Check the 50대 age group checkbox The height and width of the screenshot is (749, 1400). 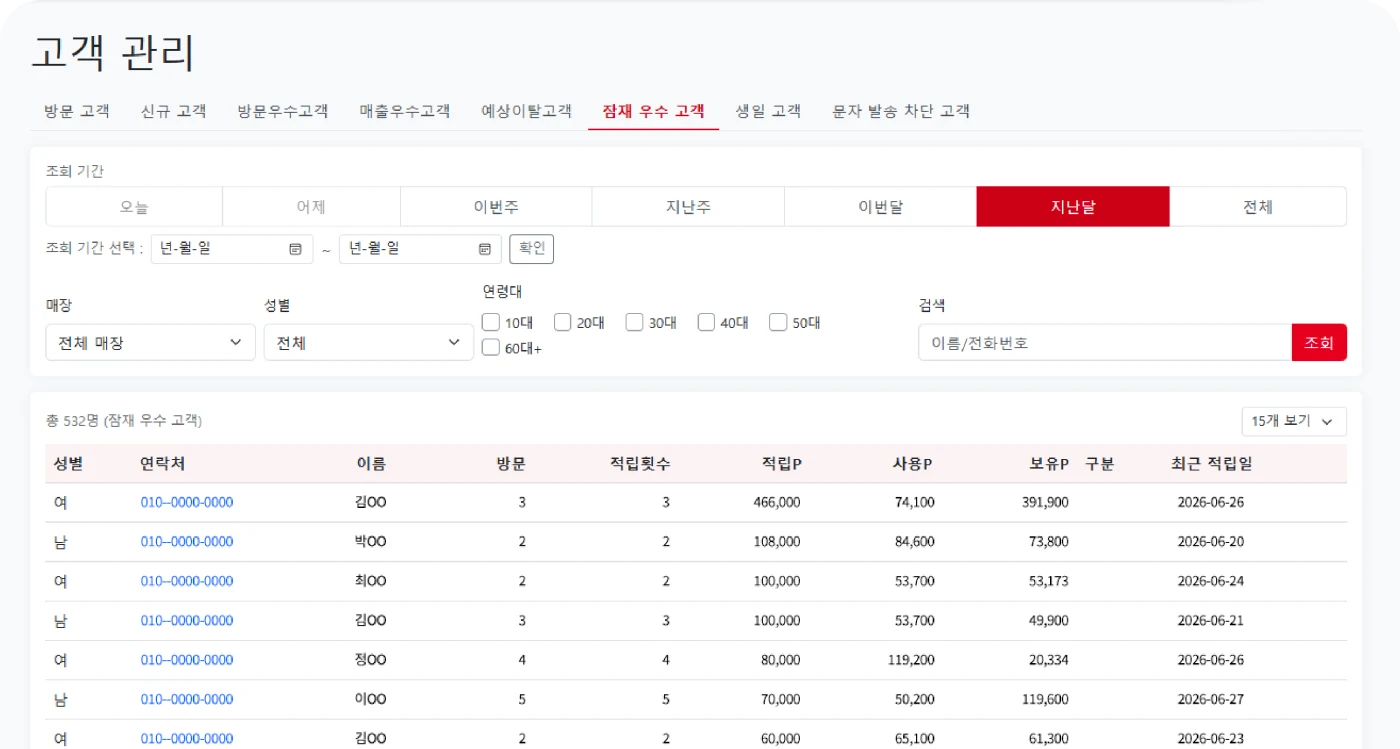pyautogui.click(x=779, y=322)
